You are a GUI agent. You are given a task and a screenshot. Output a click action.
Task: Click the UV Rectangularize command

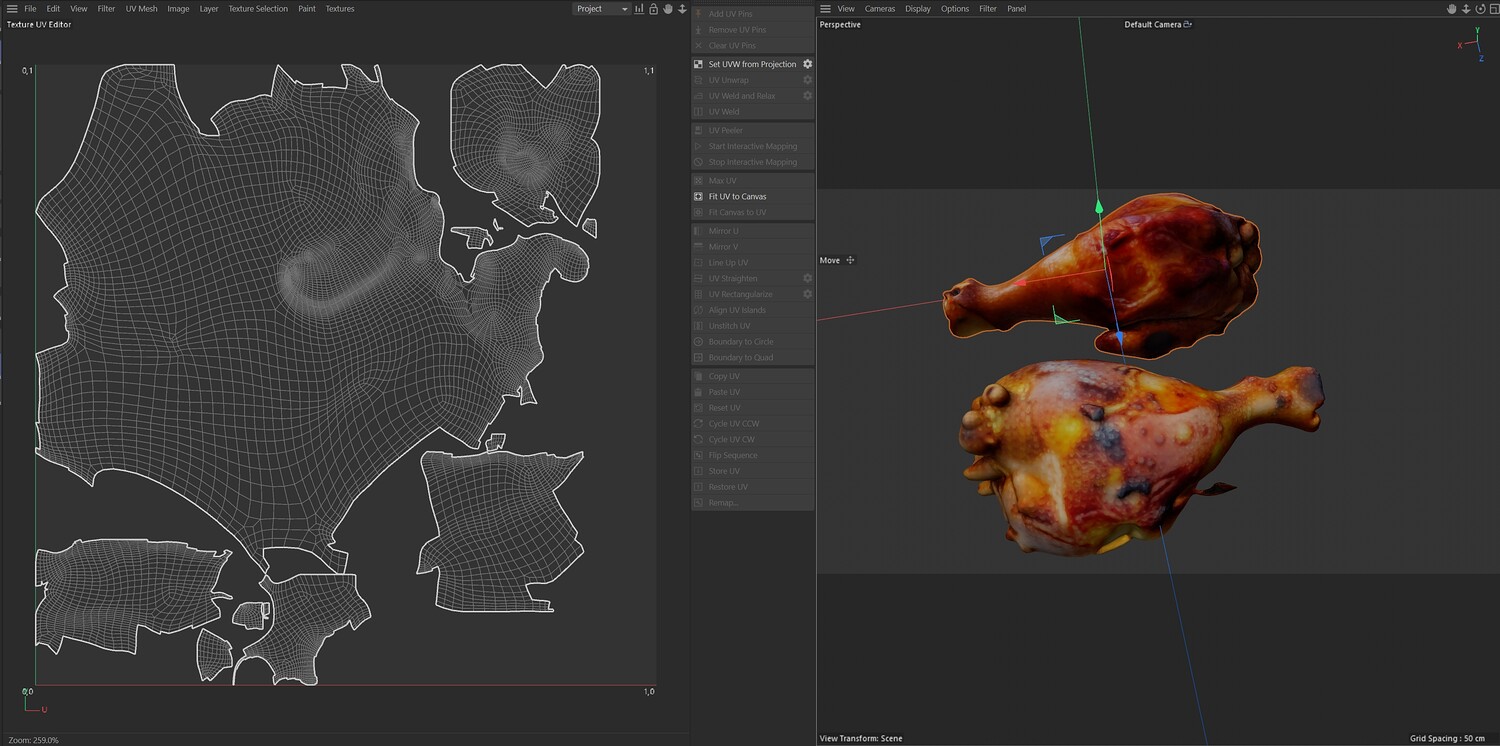click(752, 294)
